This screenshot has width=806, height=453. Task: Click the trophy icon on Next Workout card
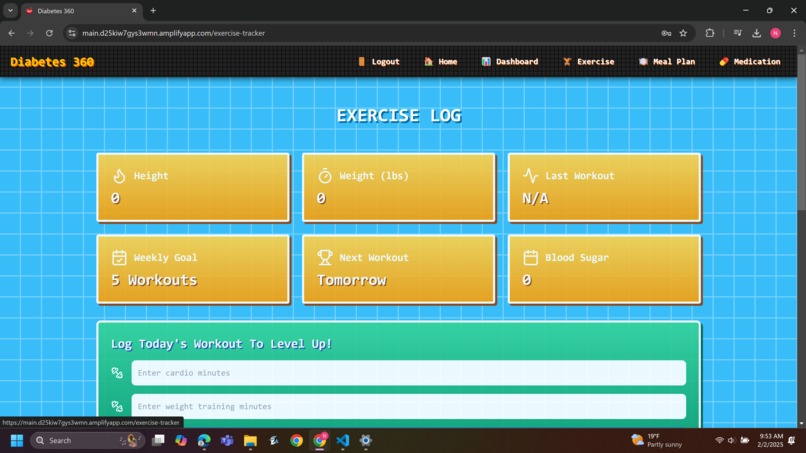(x=325, y=258)
